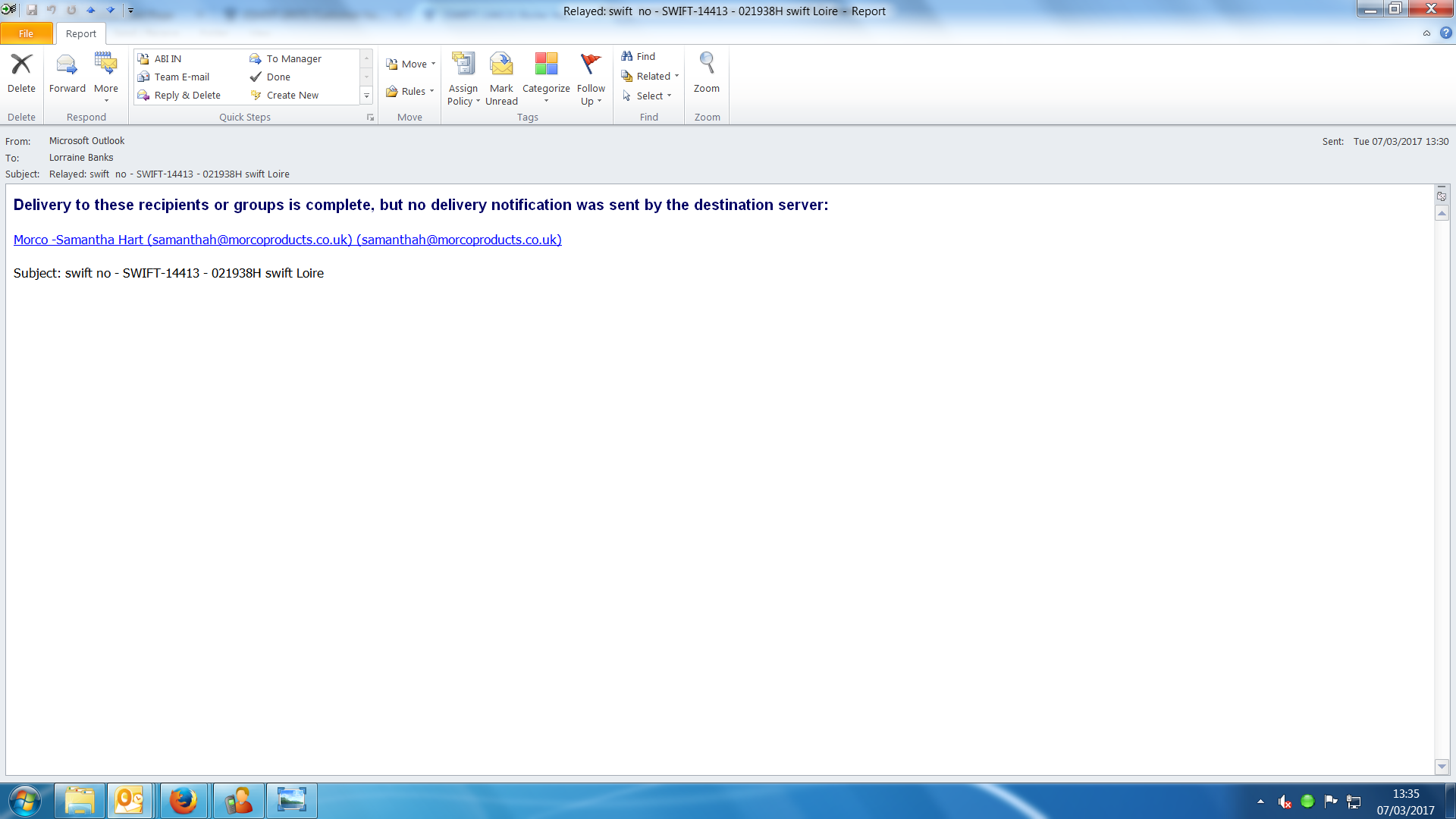The height and width of the screenshot is (819, 1456).
Task: Select the Report ribbon tab
Action: pyautogui.click(x=80, y=33)
